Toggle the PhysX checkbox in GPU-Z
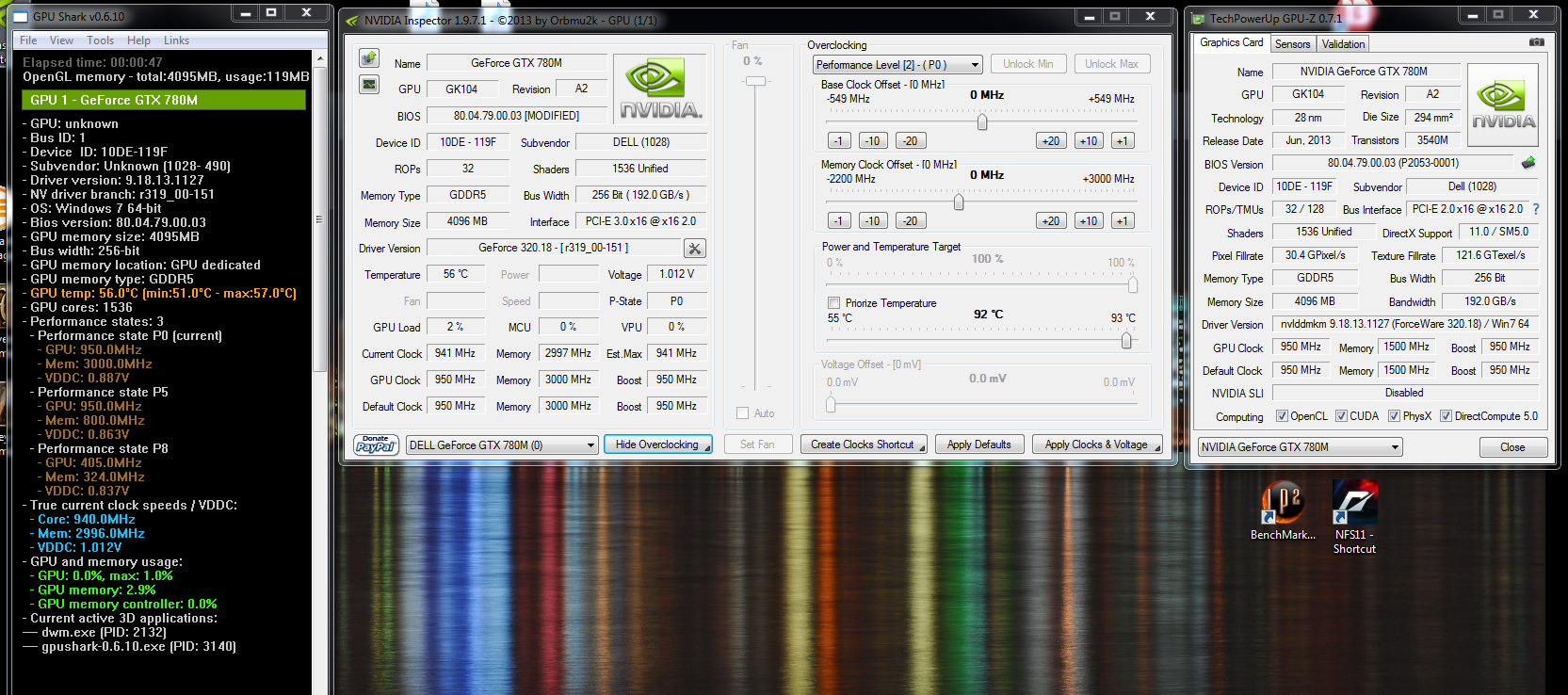 point(1394,416)
